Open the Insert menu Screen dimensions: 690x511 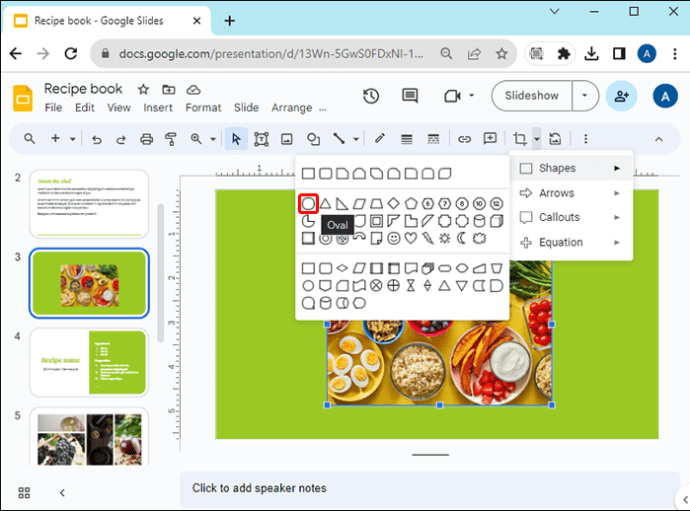pos(158,108)
